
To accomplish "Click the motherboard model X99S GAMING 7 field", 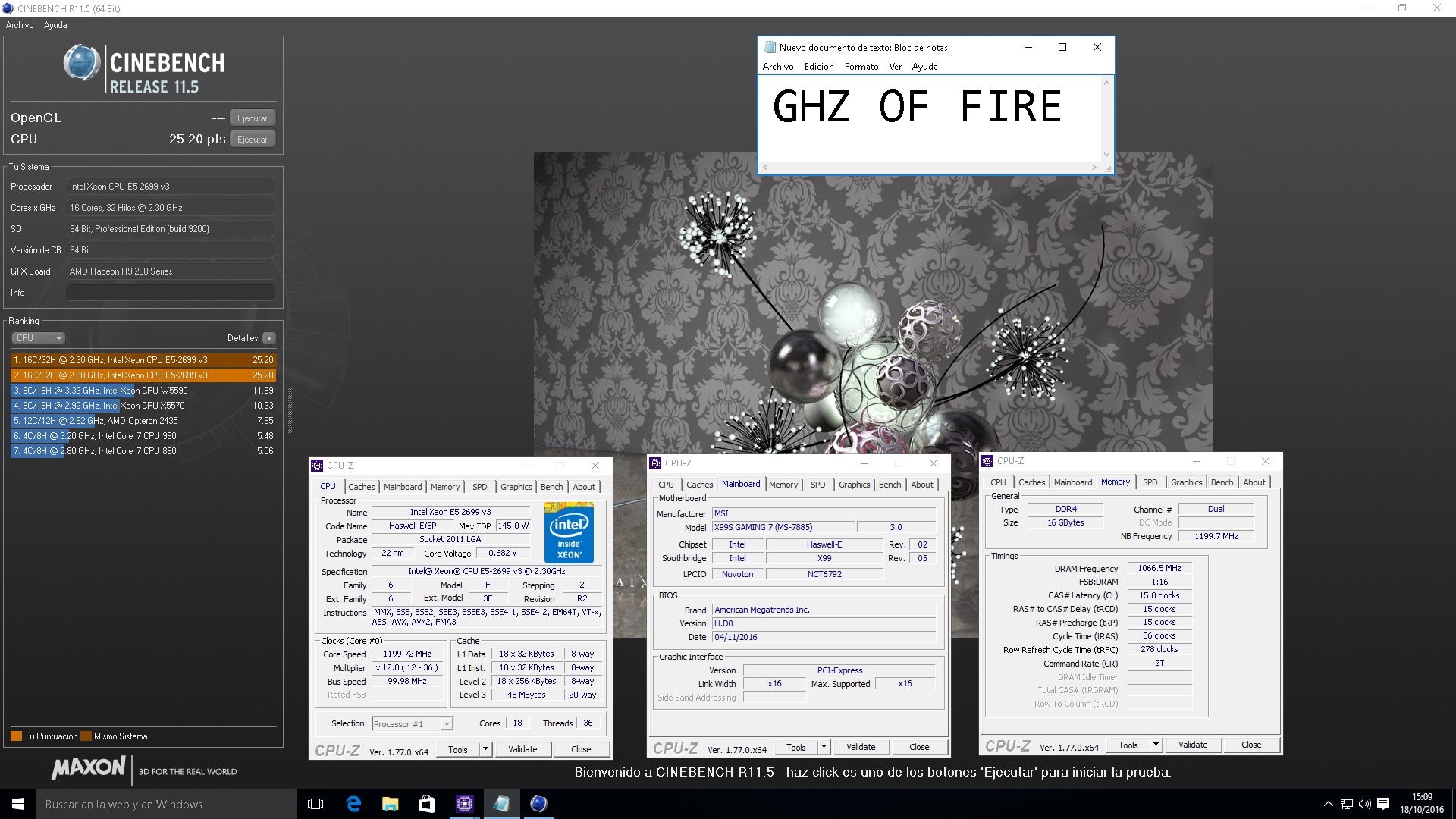I will pyautogui.click(x=783, y=527).
